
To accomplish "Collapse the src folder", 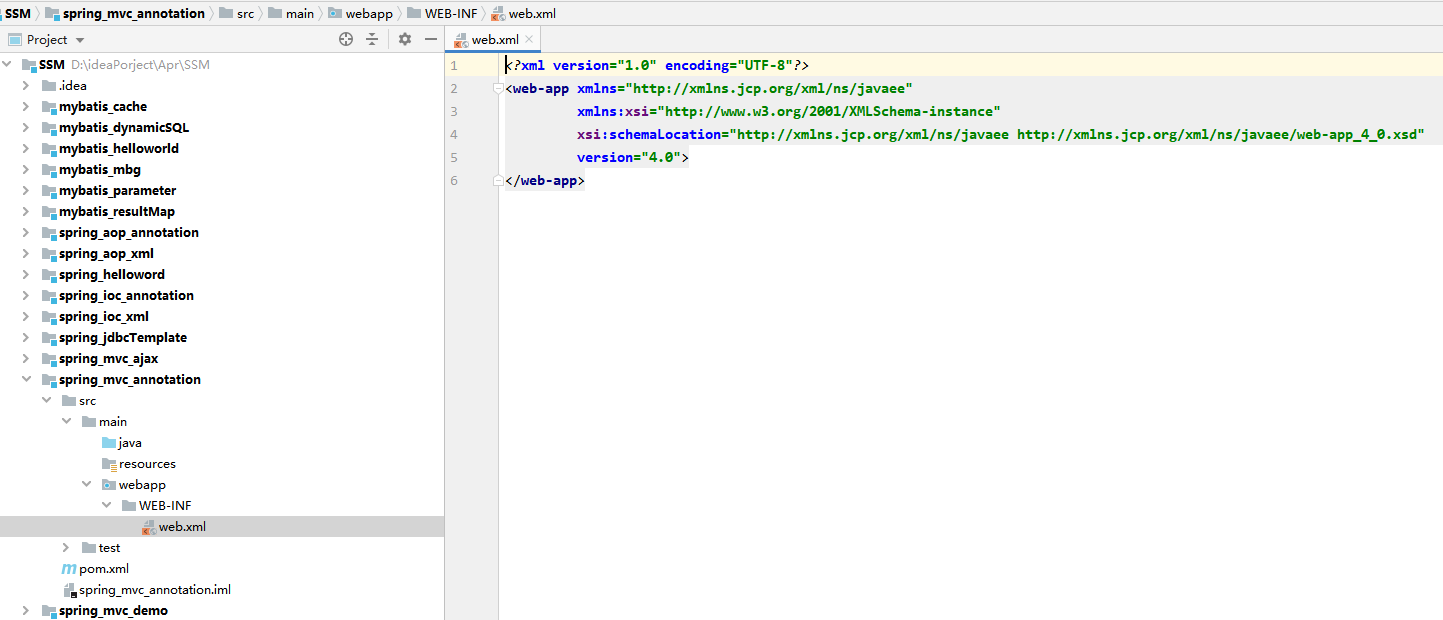I will (46, 400).
